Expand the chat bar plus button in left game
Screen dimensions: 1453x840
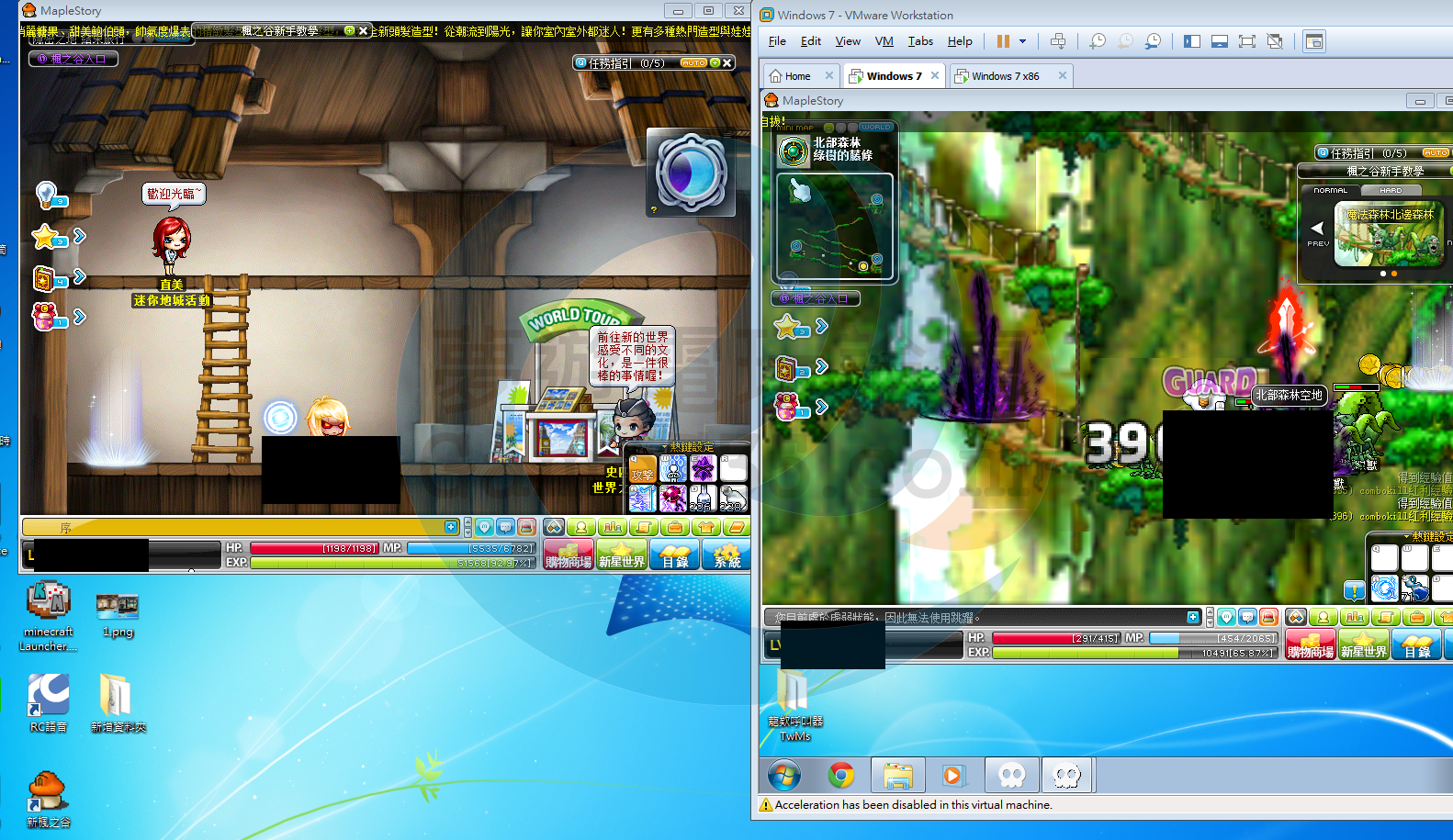451,527
